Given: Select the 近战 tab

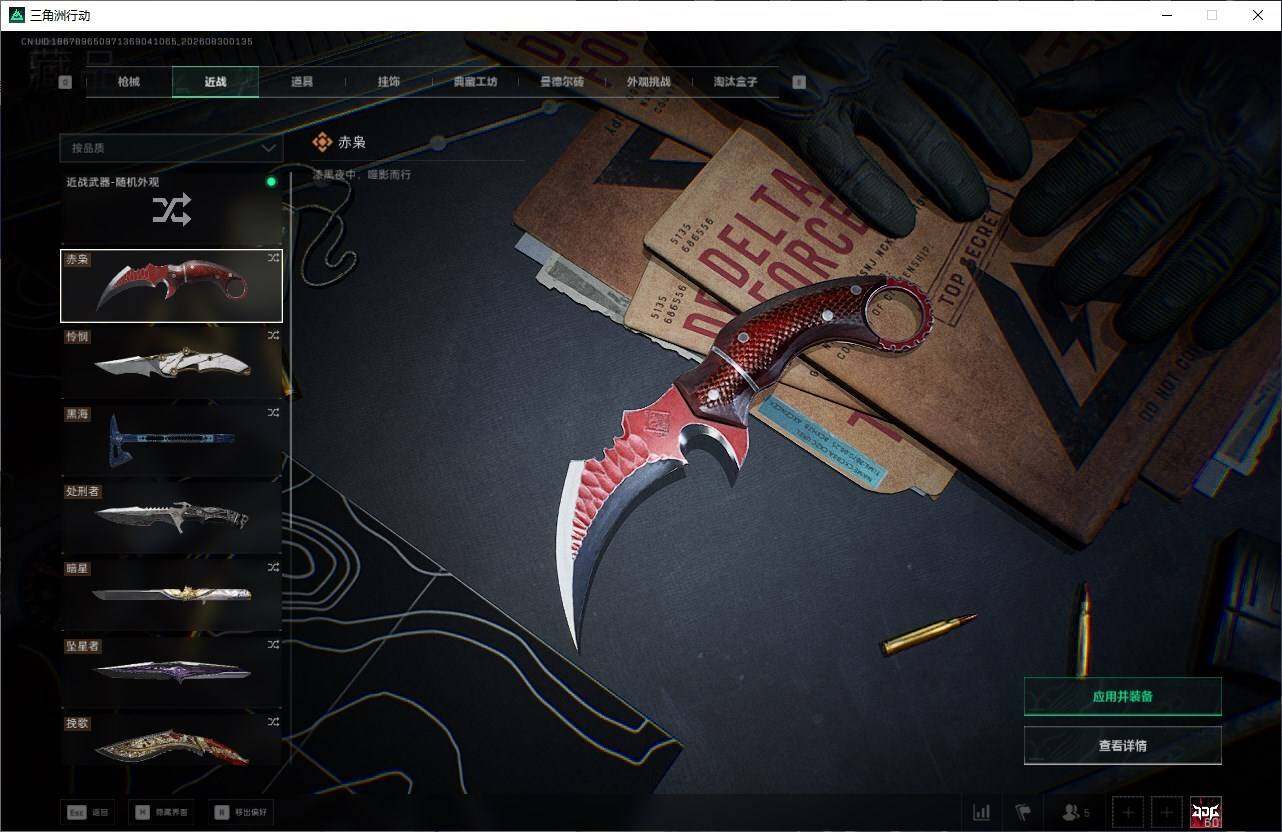Looking at the screenshot, I should pyautogui.click(x=215, y=82).
